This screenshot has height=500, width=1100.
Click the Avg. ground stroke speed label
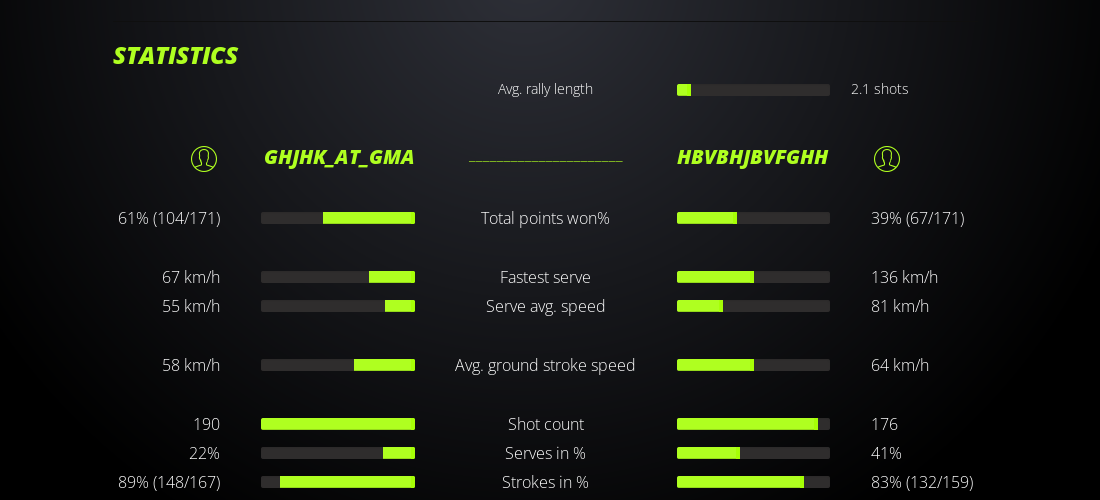545,365
